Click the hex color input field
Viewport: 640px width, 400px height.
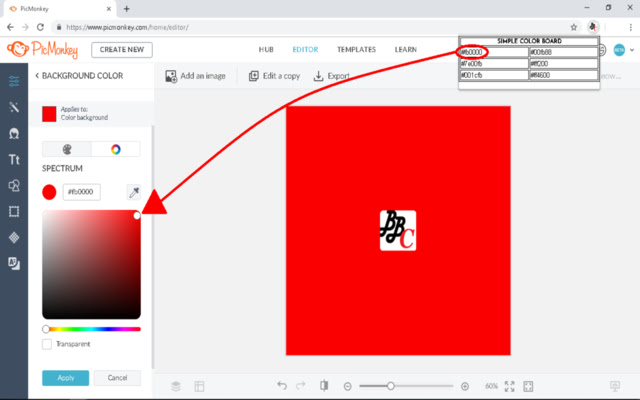82,192
